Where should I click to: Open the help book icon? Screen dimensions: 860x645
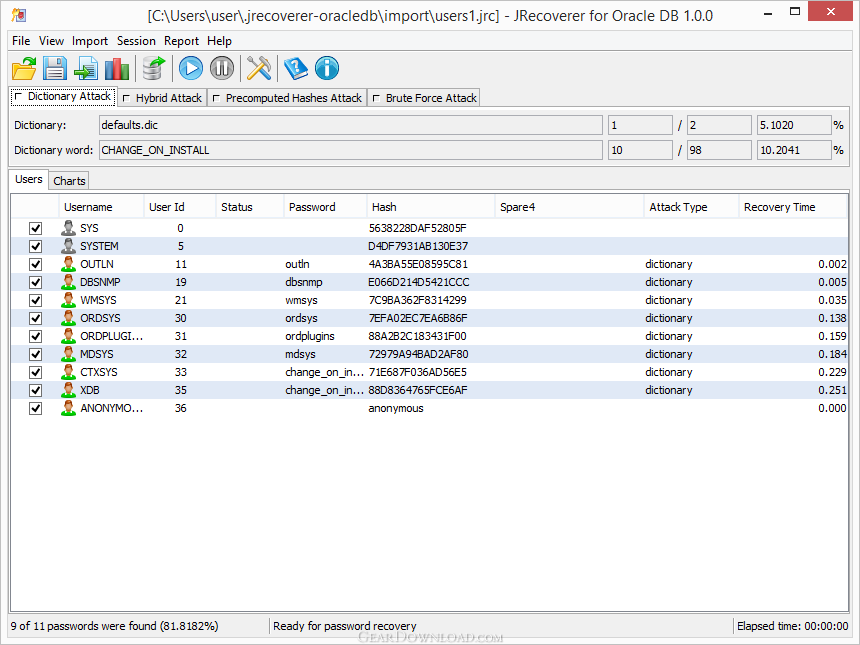click(x=296, y=68)
